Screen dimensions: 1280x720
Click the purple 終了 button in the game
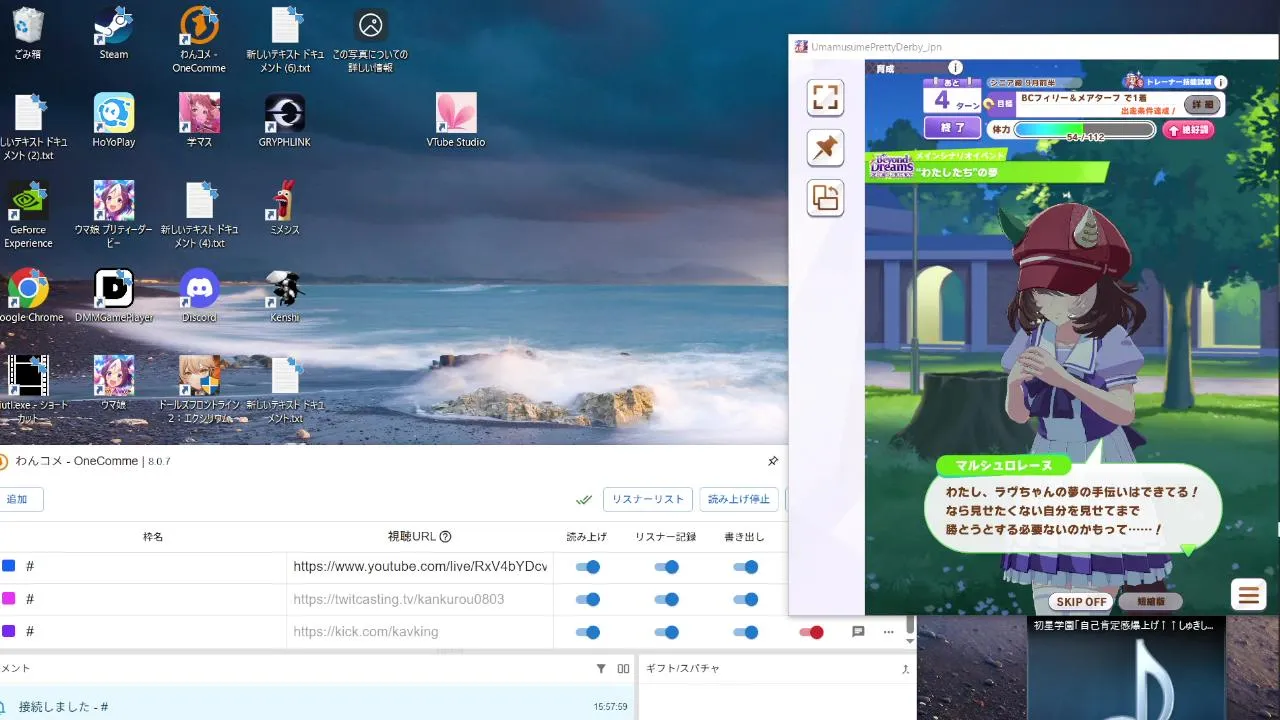952,128
